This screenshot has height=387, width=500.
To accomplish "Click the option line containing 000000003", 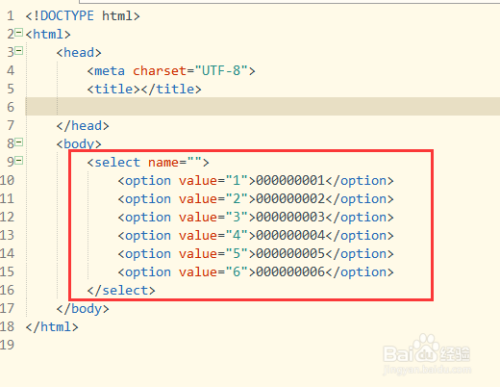I will coord(256,217).
